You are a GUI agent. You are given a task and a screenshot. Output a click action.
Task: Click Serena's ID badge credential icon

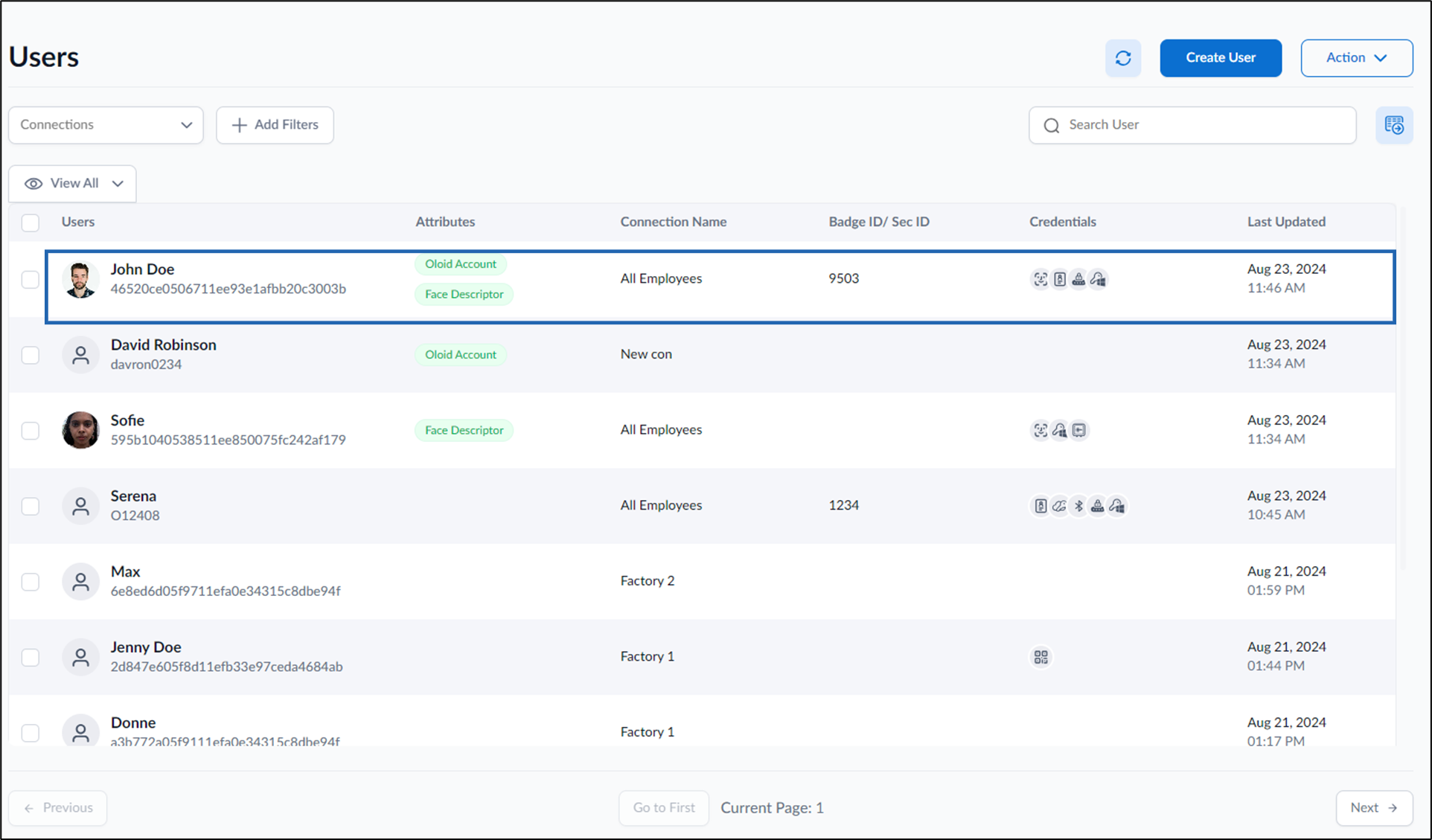point(1040,506)
